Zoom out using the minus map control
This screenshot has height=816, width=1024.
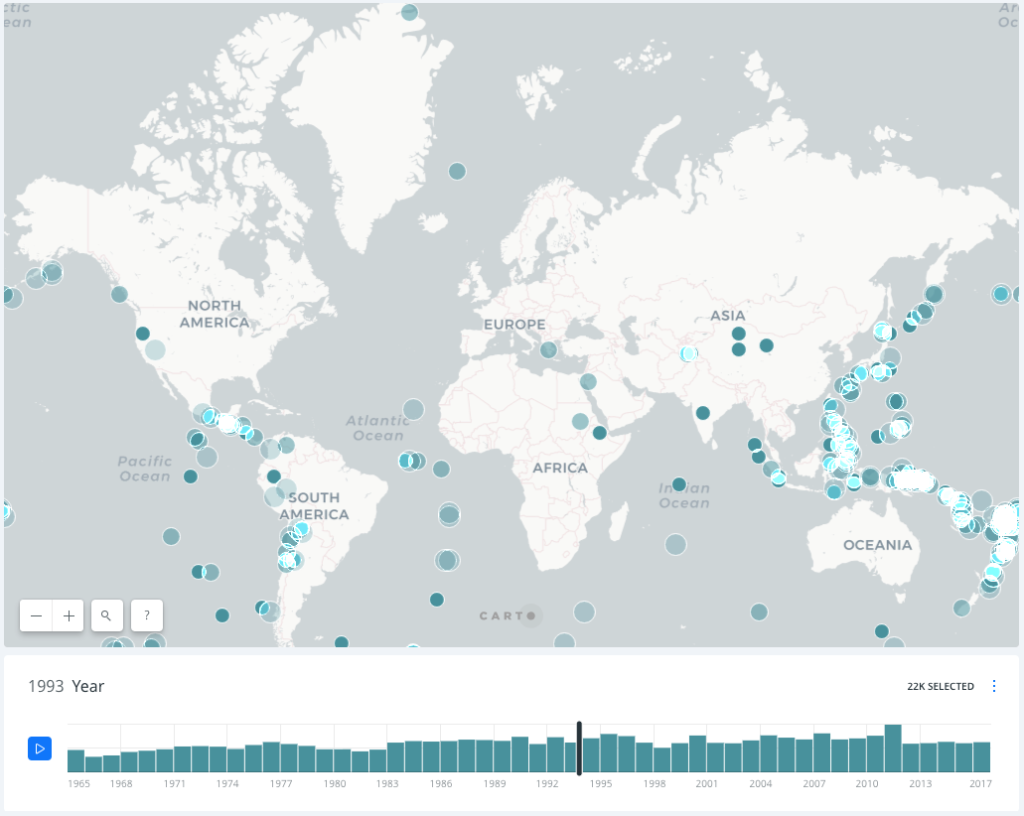coord(36,615)
